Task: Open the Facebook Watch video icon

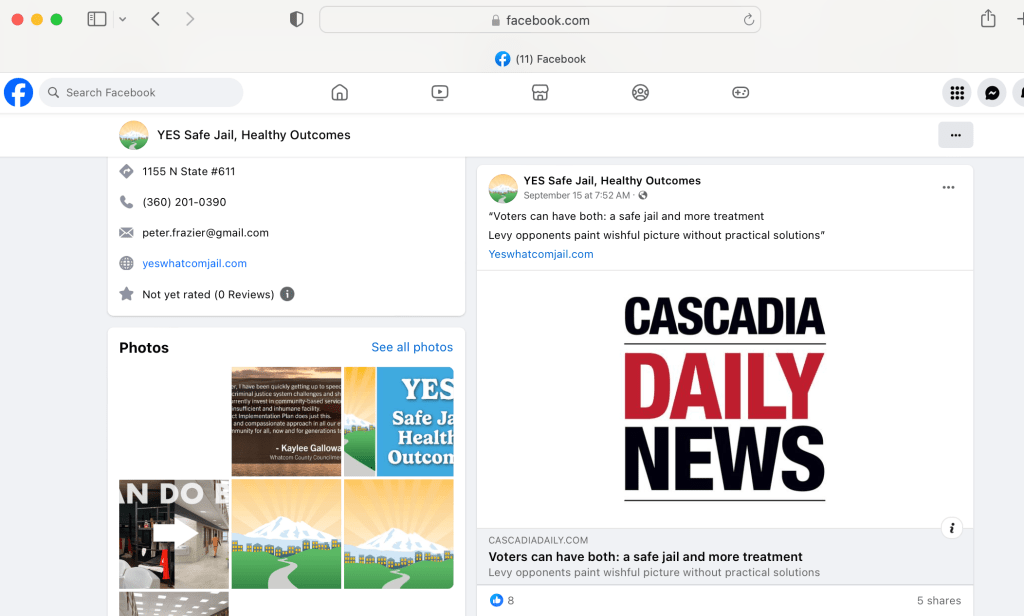Action: (440, 93)
